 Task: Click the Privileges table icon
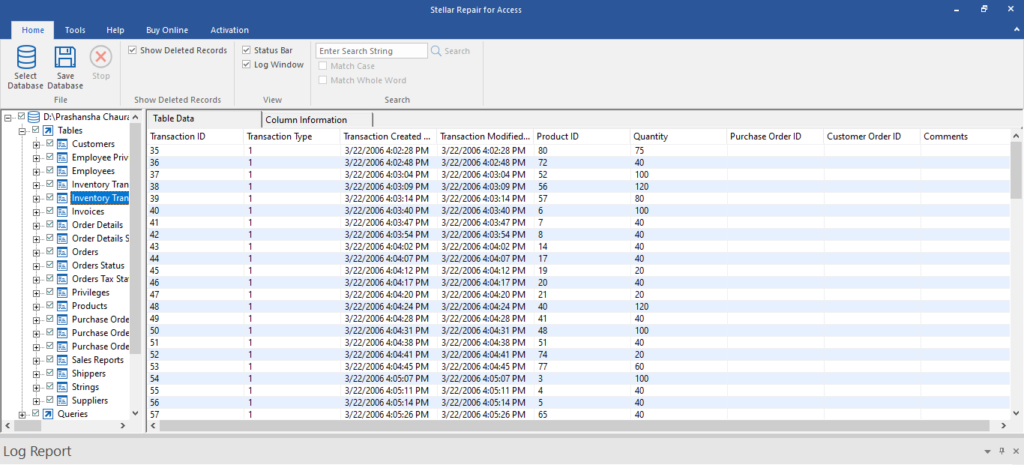point(62,293)
